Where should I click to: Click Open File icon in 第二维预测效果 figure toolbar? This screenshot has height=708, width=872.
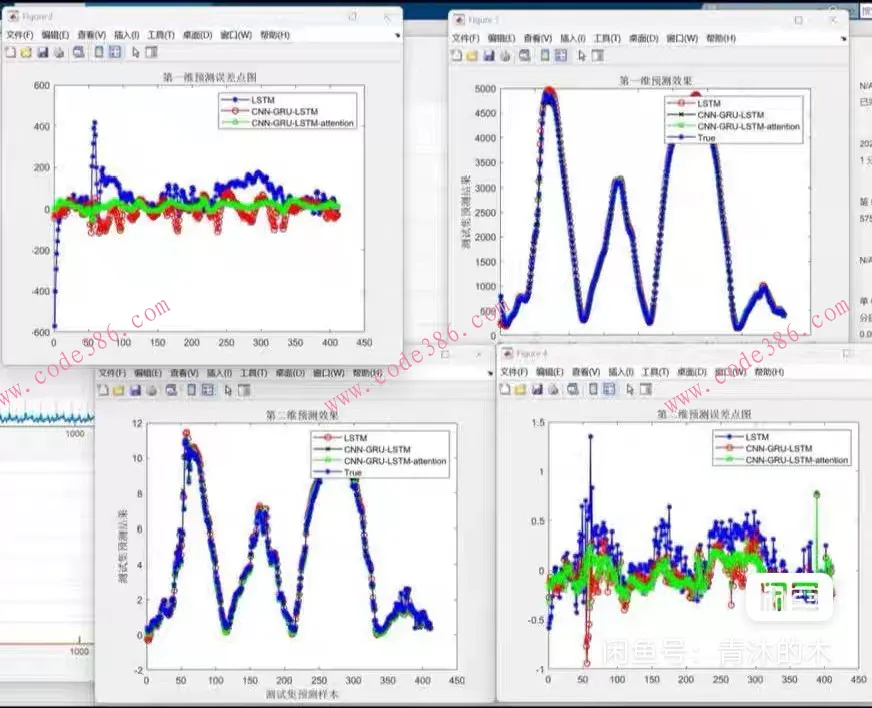click(119, 389)
